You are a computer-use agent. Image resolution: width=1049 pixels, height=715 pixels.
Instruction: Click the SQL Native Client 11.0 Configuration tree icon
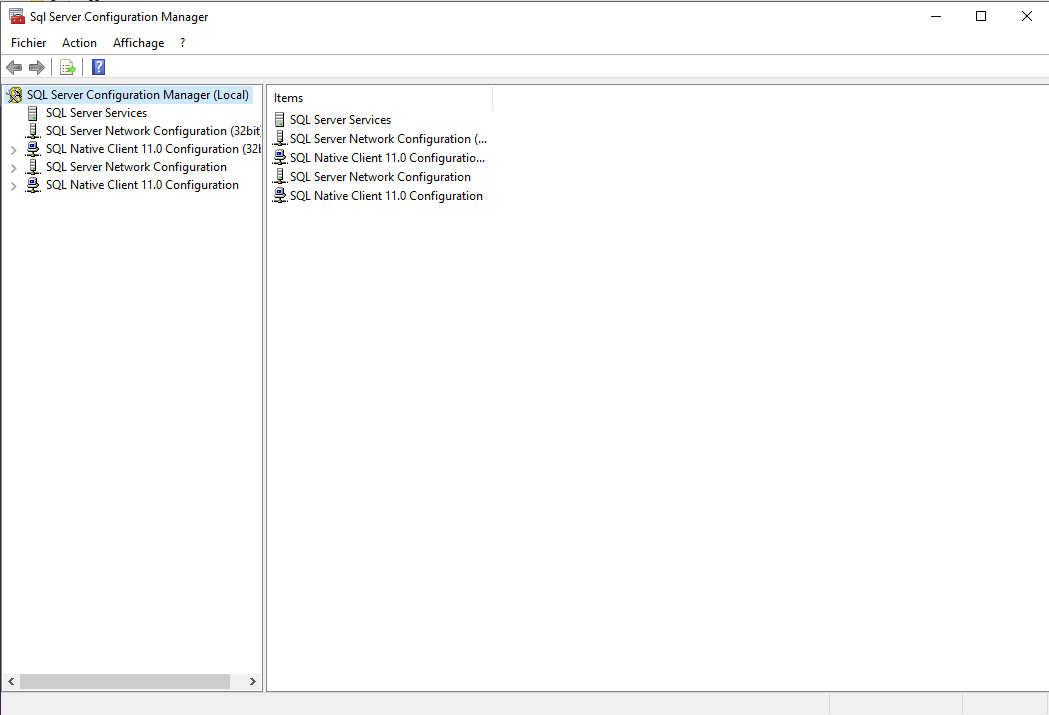[33, 185]
